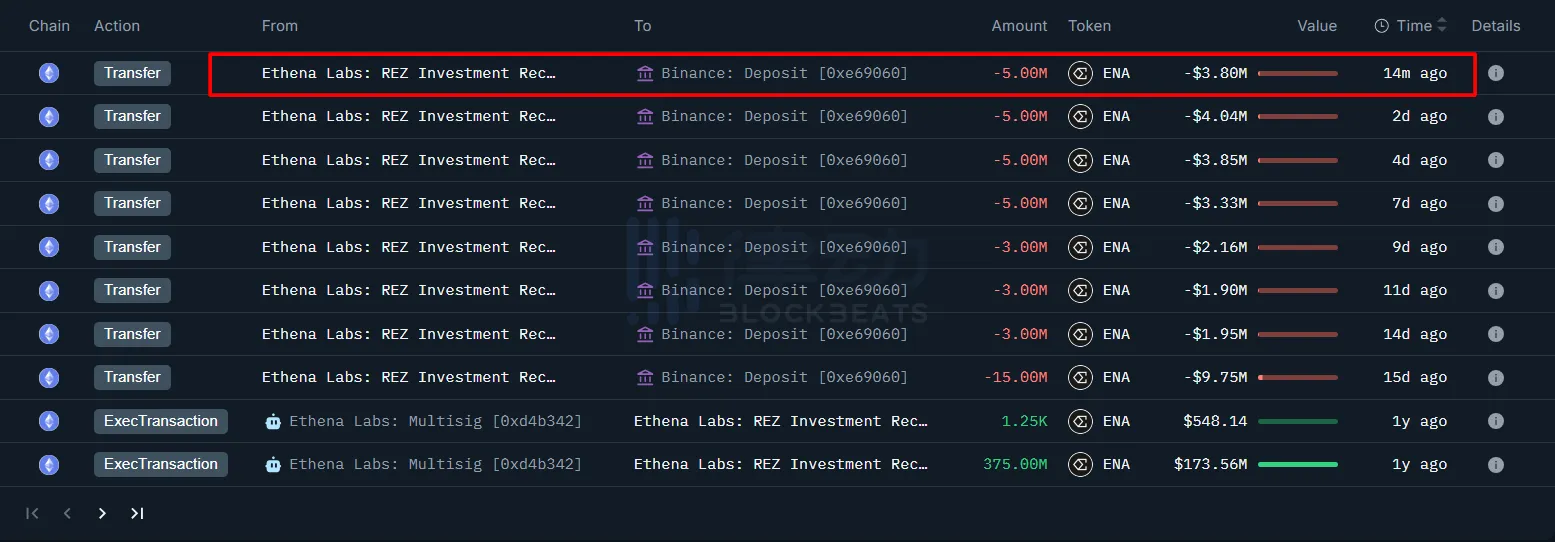Open REZ Investment recipient in 375.00M row
Screen dimensions: 1555x542
pyautogui.click(x=780, y=465)
